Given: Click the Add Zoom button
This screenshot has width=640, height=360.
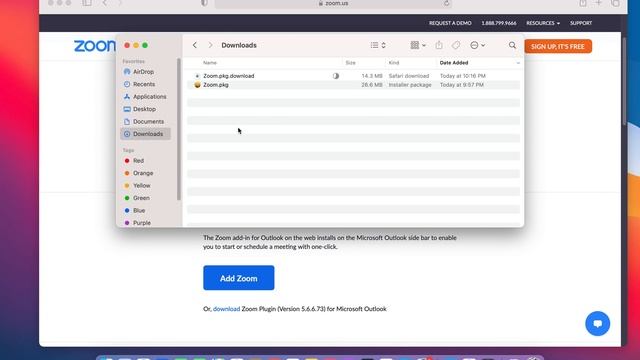Looking at the screenshot, I should pos(239,278).
